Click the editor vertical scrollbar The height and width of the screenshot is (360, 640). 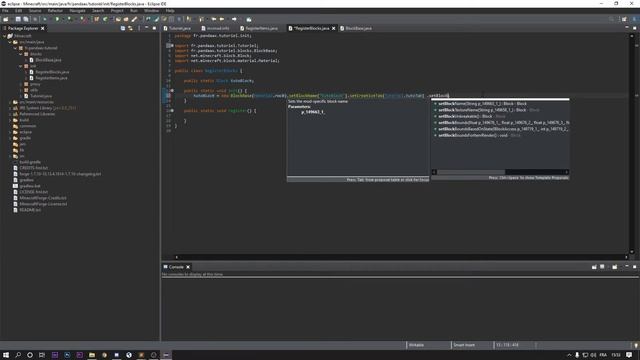(632, 144)
